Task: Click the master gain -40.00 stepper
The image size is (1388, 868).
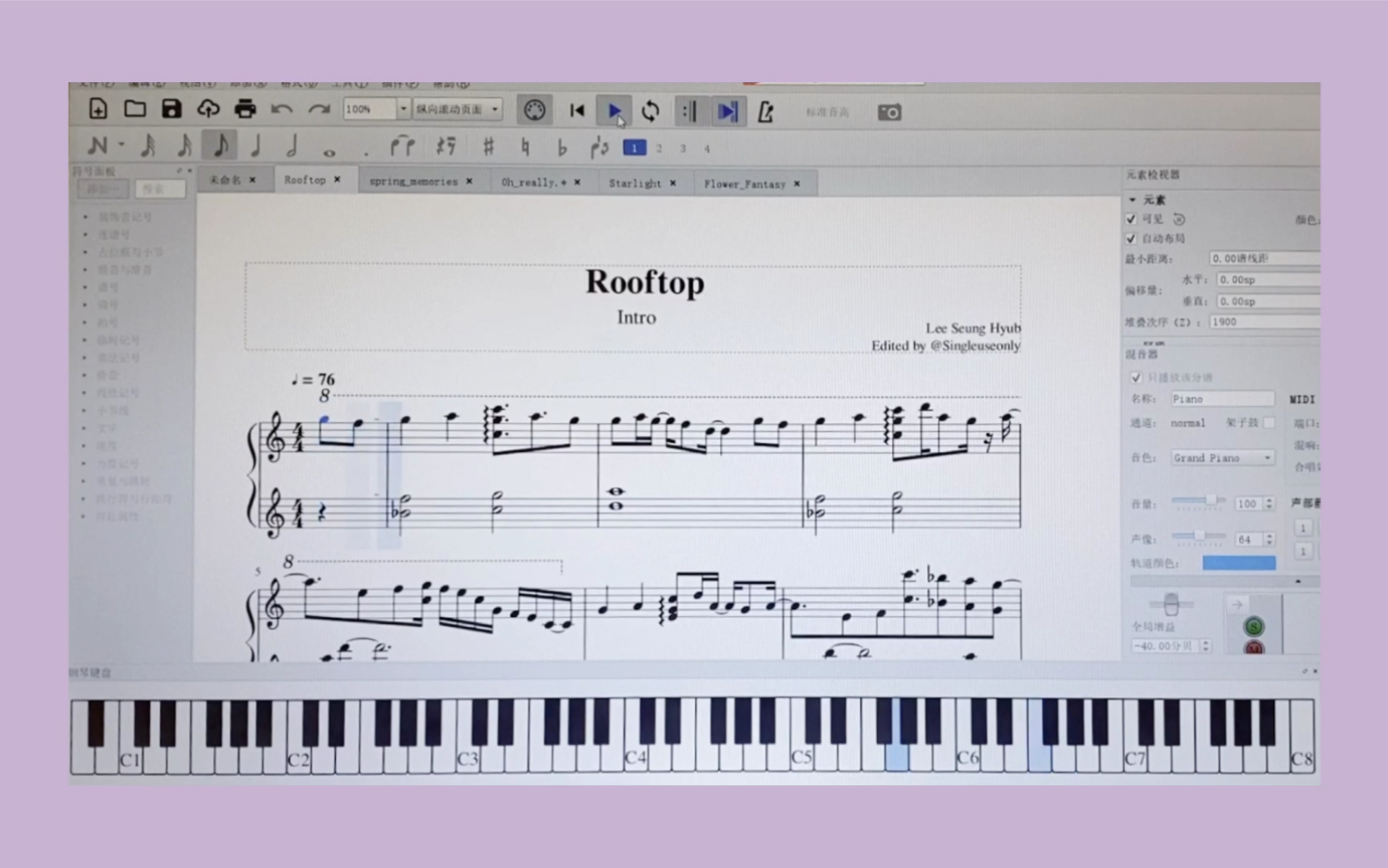Action: point(1206,646)
